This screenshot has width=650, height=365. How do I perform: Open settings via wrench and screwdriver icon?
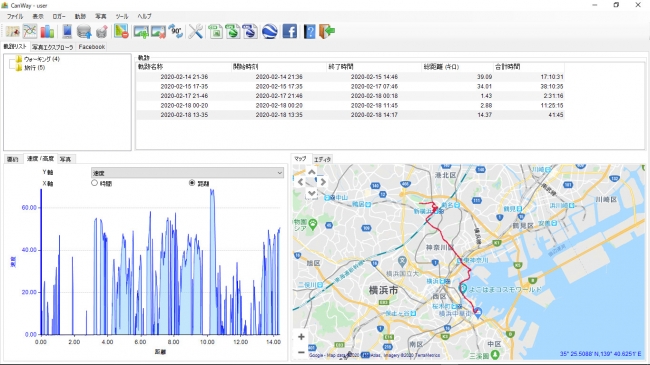click(x=196, y=32)
